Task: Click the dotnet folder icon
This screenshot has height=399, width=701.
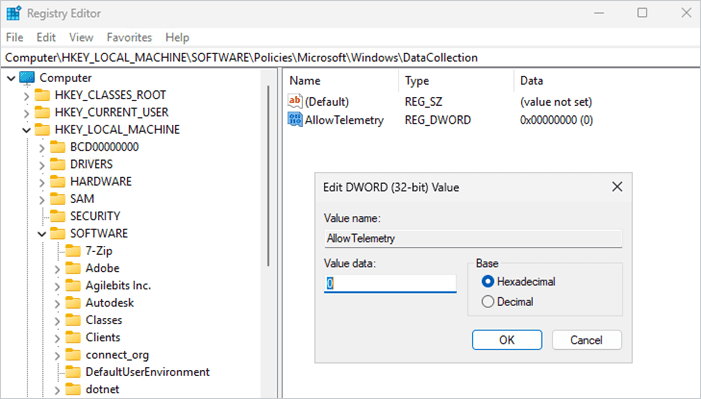Action: pos(73,389)
